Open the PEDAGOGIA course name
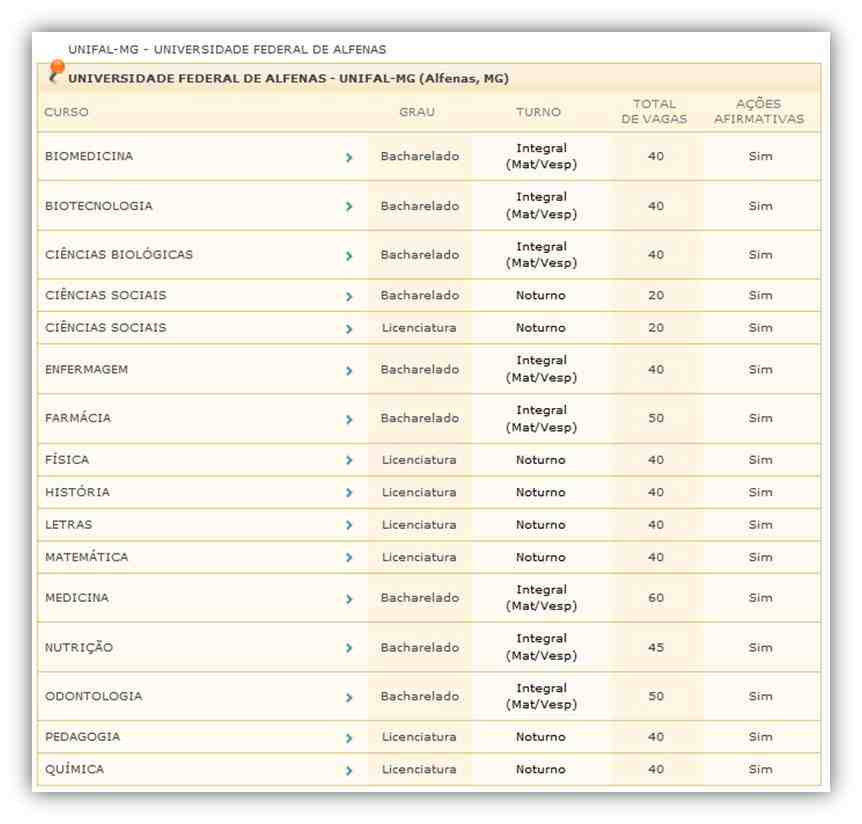 (x=82, y=737)
